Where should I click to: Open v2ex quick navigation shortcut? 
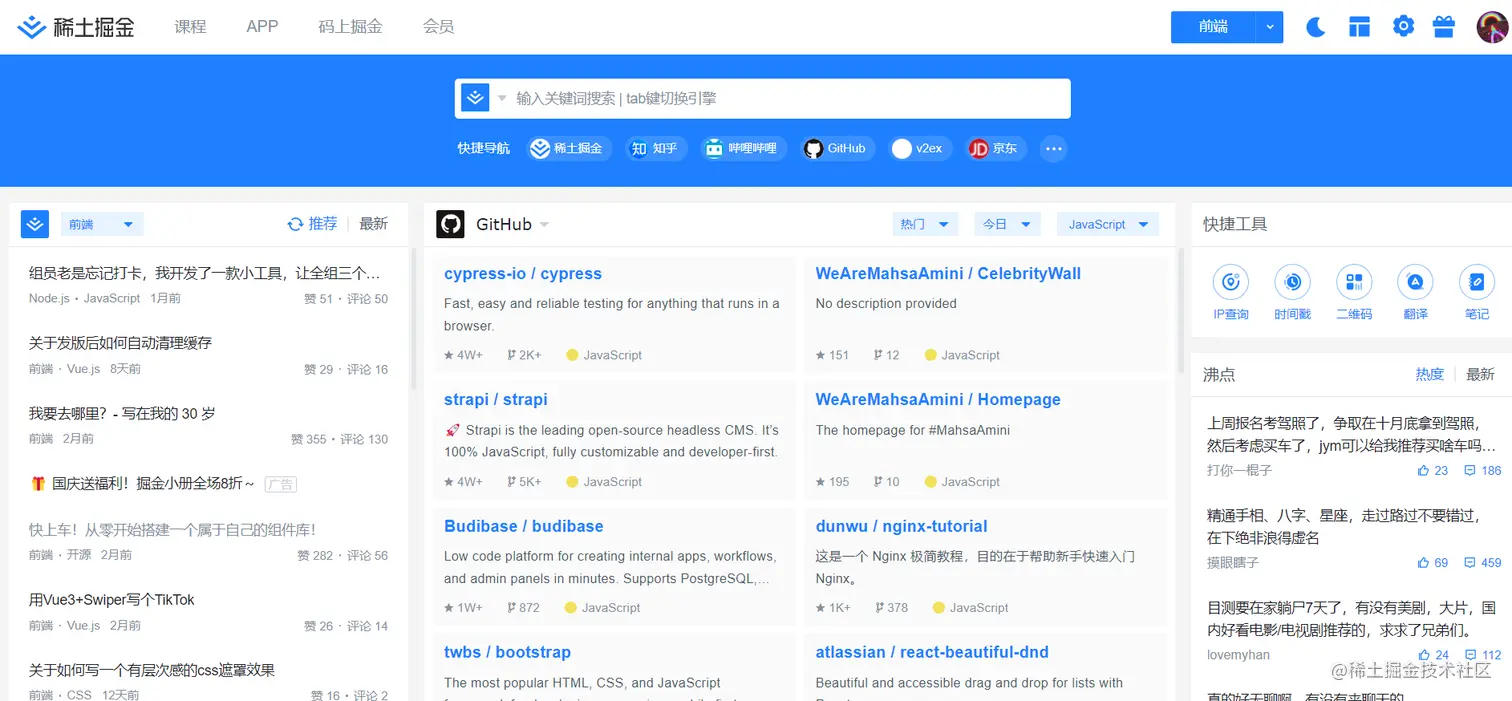(920, 148)
